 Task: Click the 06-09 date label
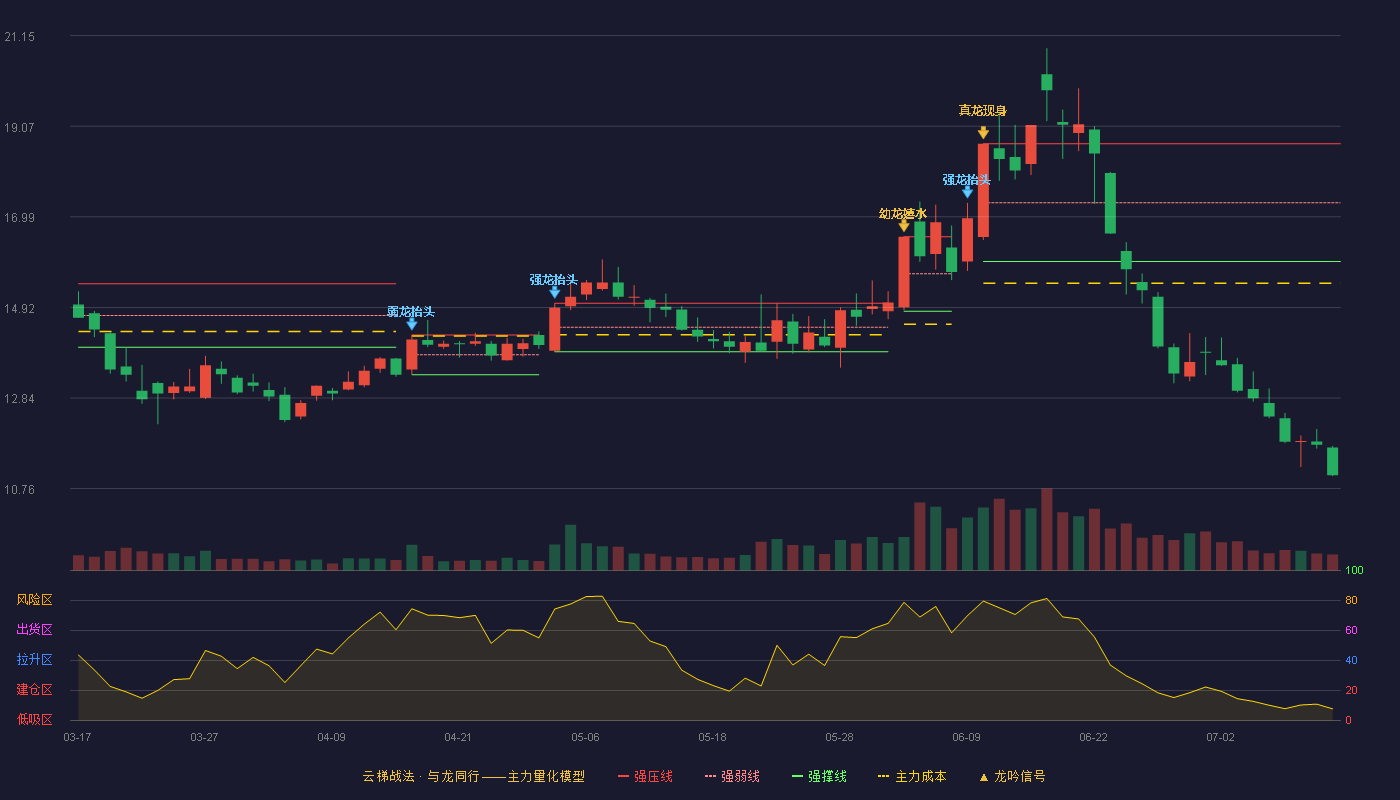coord(966,737)
